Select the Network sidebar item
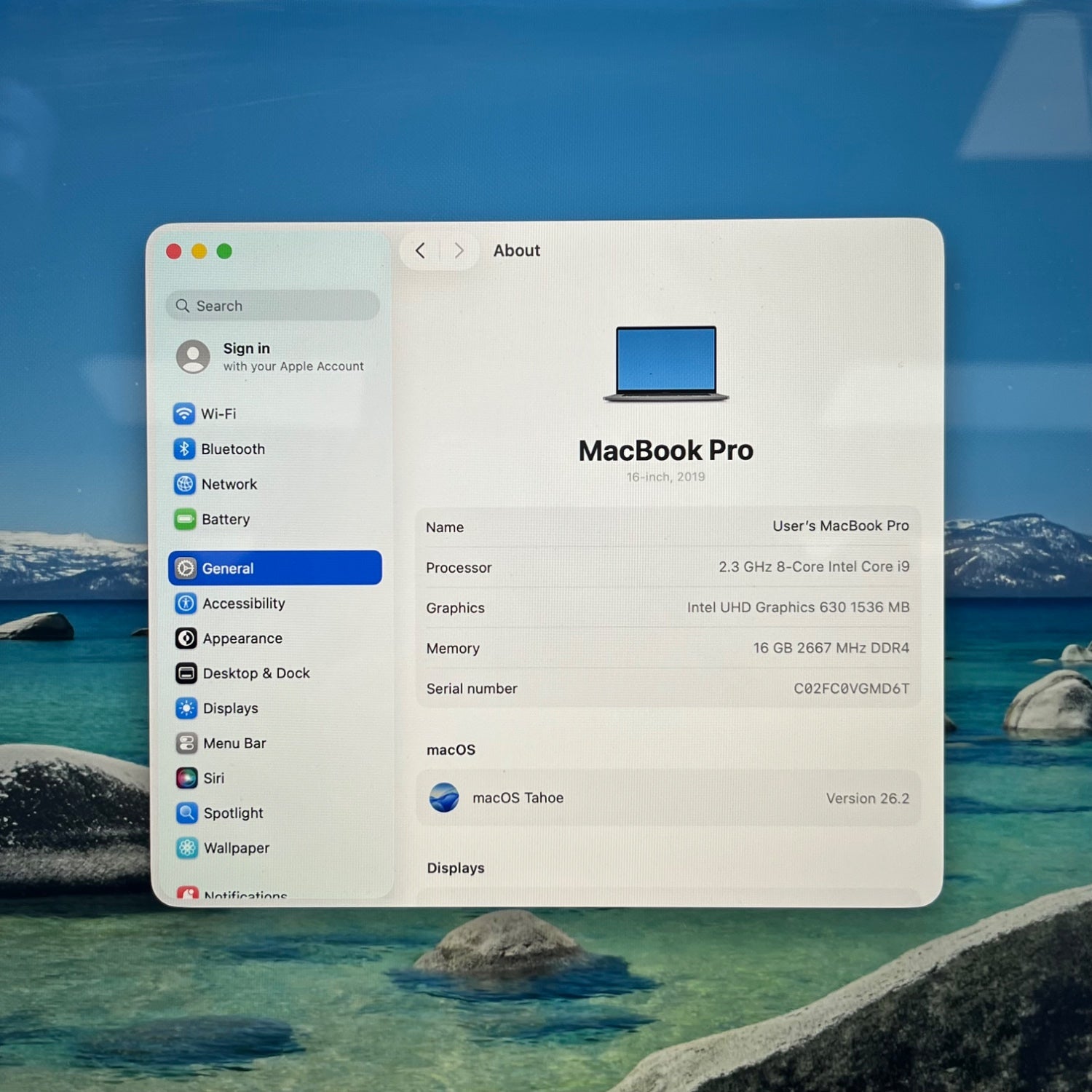1092x1092 pixels. [x=215, y=483]
